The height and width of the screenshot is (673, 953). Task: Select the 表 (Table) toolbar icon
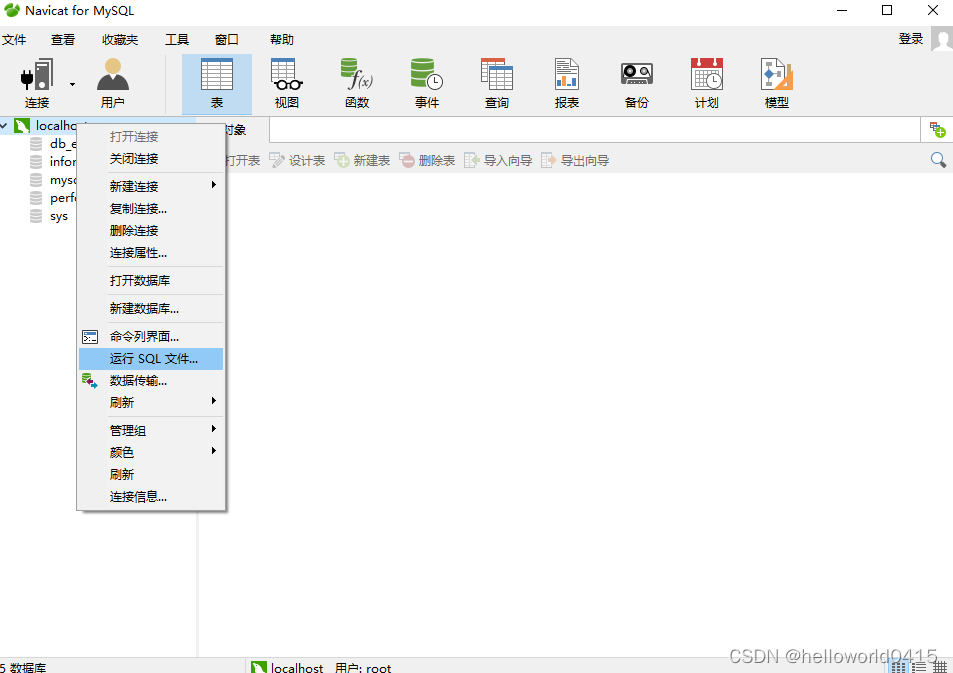click(217, 83)
